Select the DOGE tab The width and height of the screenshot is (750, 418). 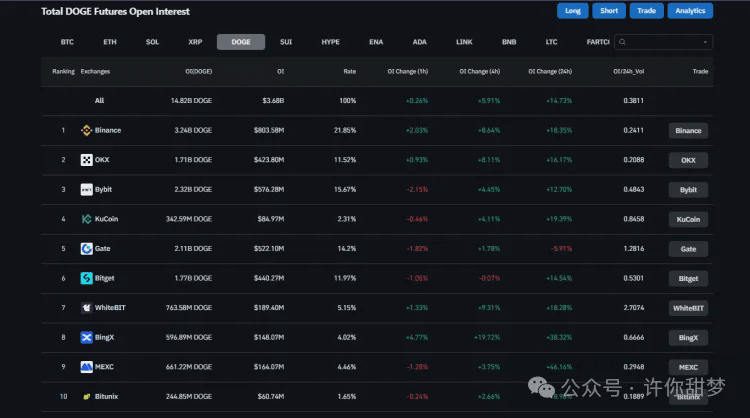[x=241, y=42]
